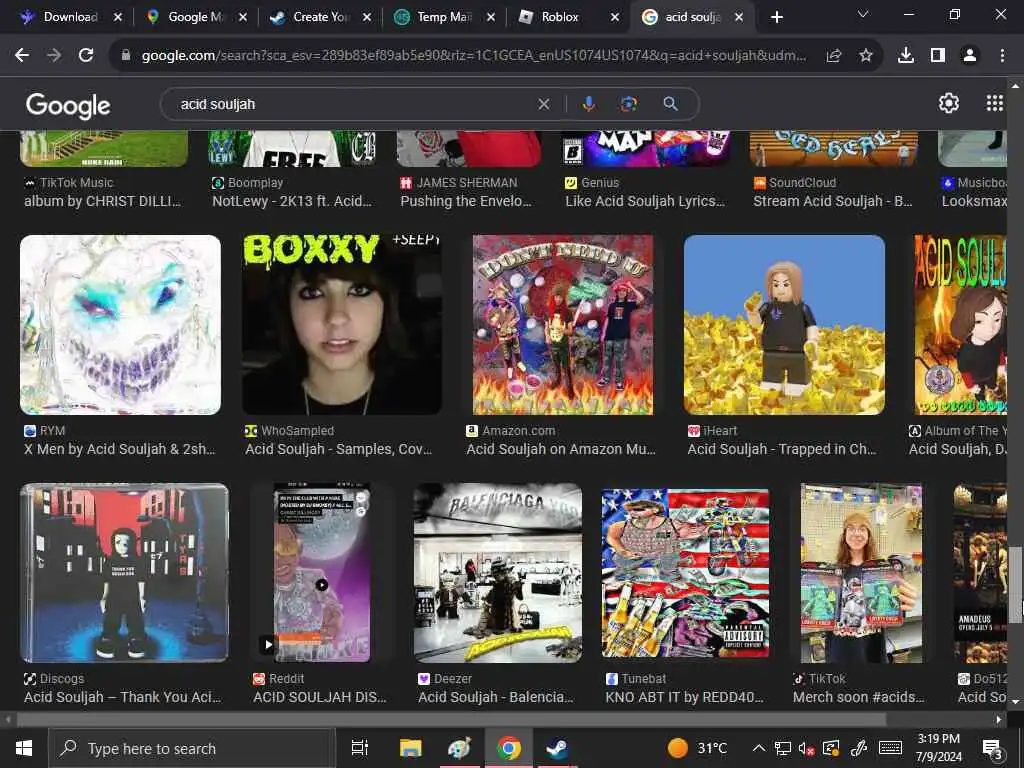Open 'Stream Acid Souljah - B...' SoundCloud link
The height and width of the screenshot is (768, 1024).
(833, 201)
